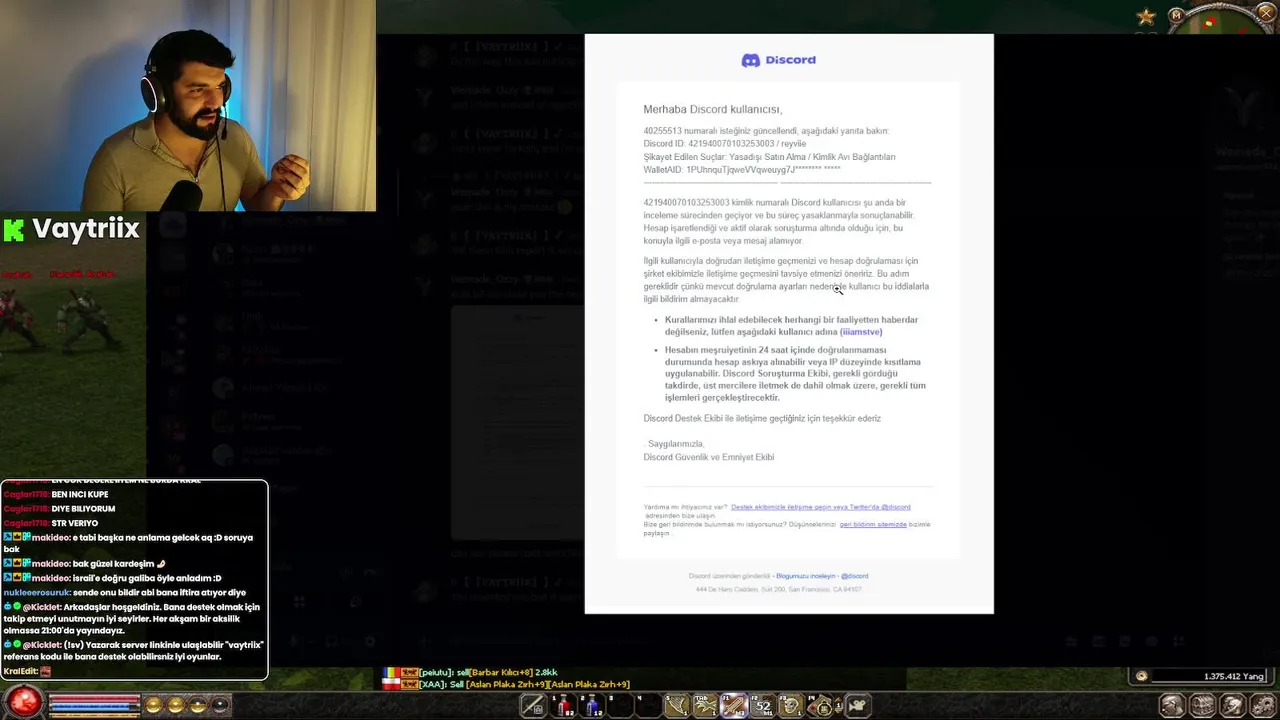1280x720 pixels.
Task: Click the coin icon beside the Yang amount
Action: pos(1141,676)
